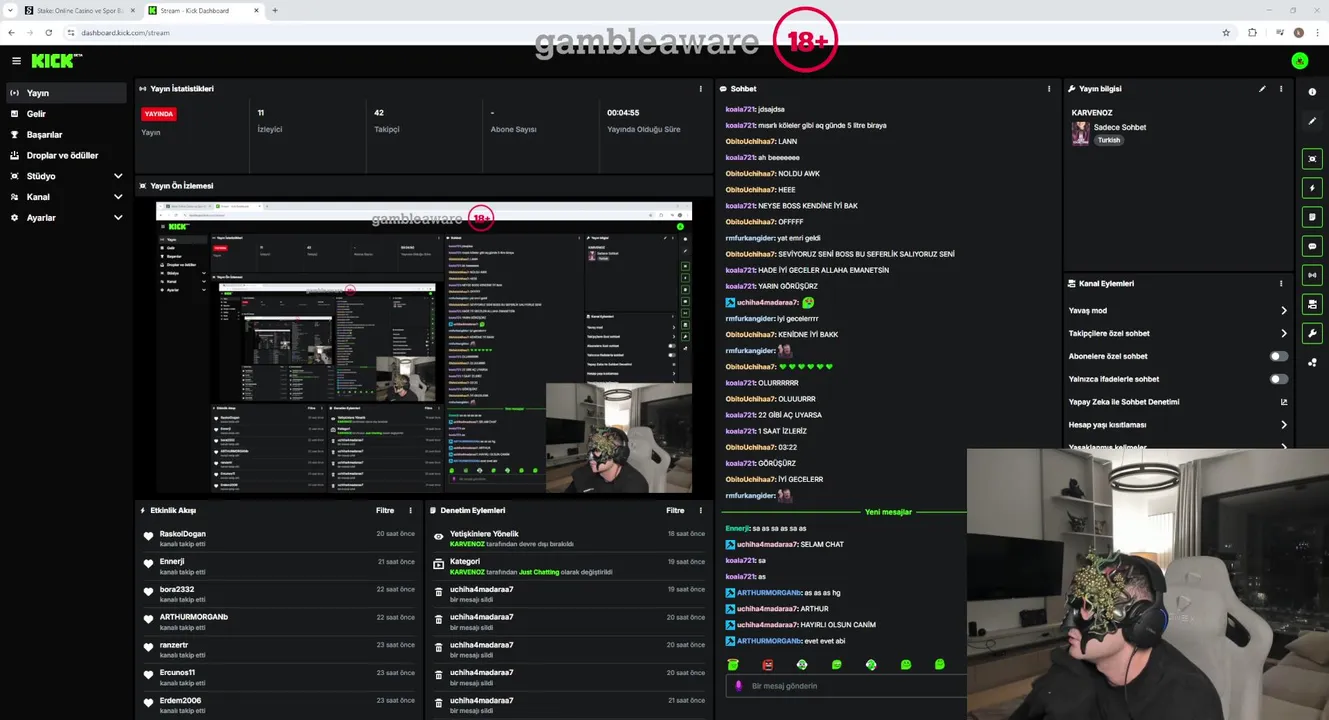Select Başarılar in the sidebar
The height and width of the screenshot is (720, 1329).
tap(66, 135)
